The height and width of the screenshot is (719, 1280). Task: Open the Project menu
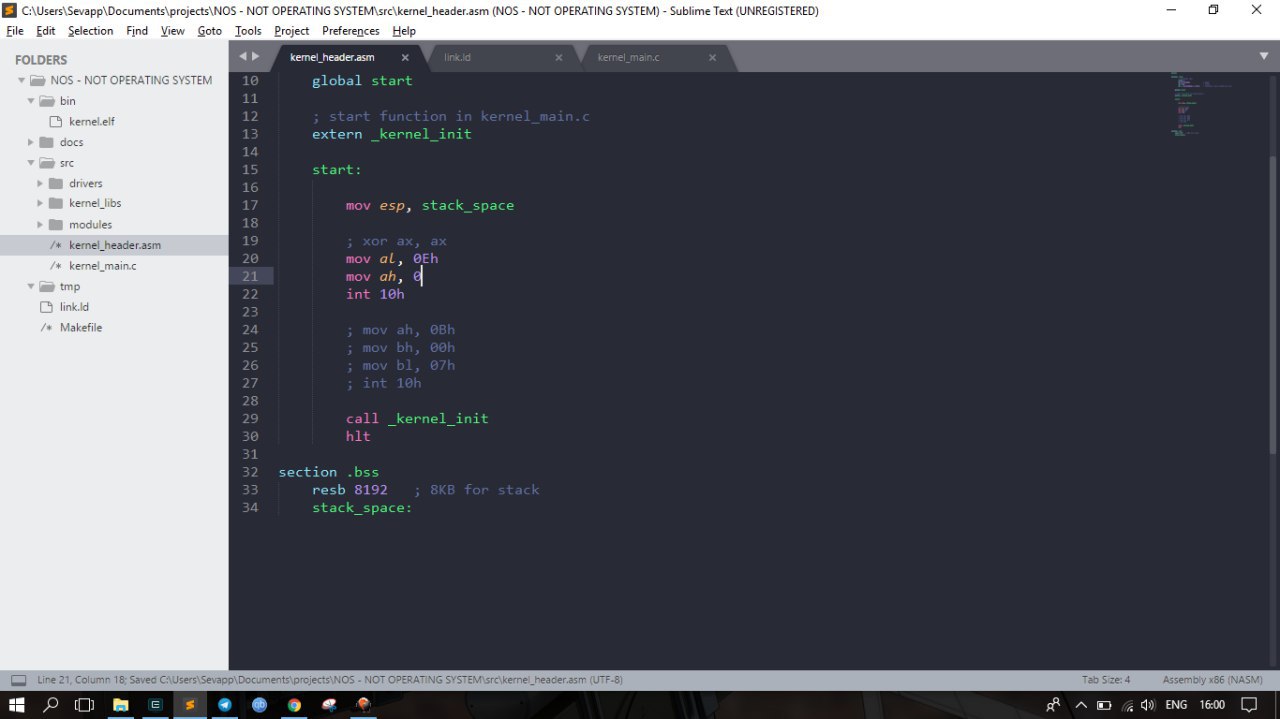pos(292,31)
